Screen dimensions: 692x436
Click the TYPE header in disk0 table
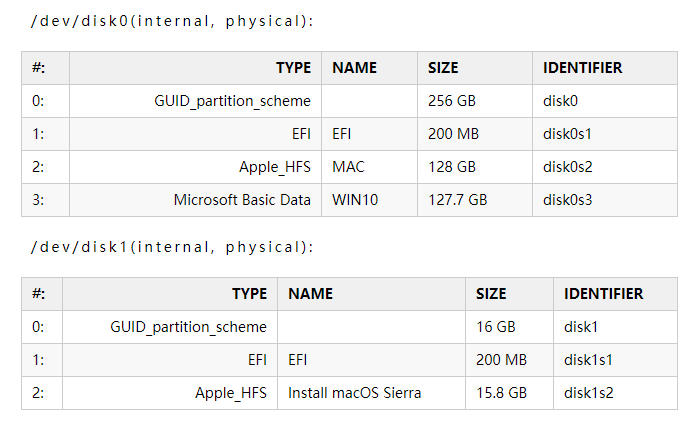[x=293, y=68]
